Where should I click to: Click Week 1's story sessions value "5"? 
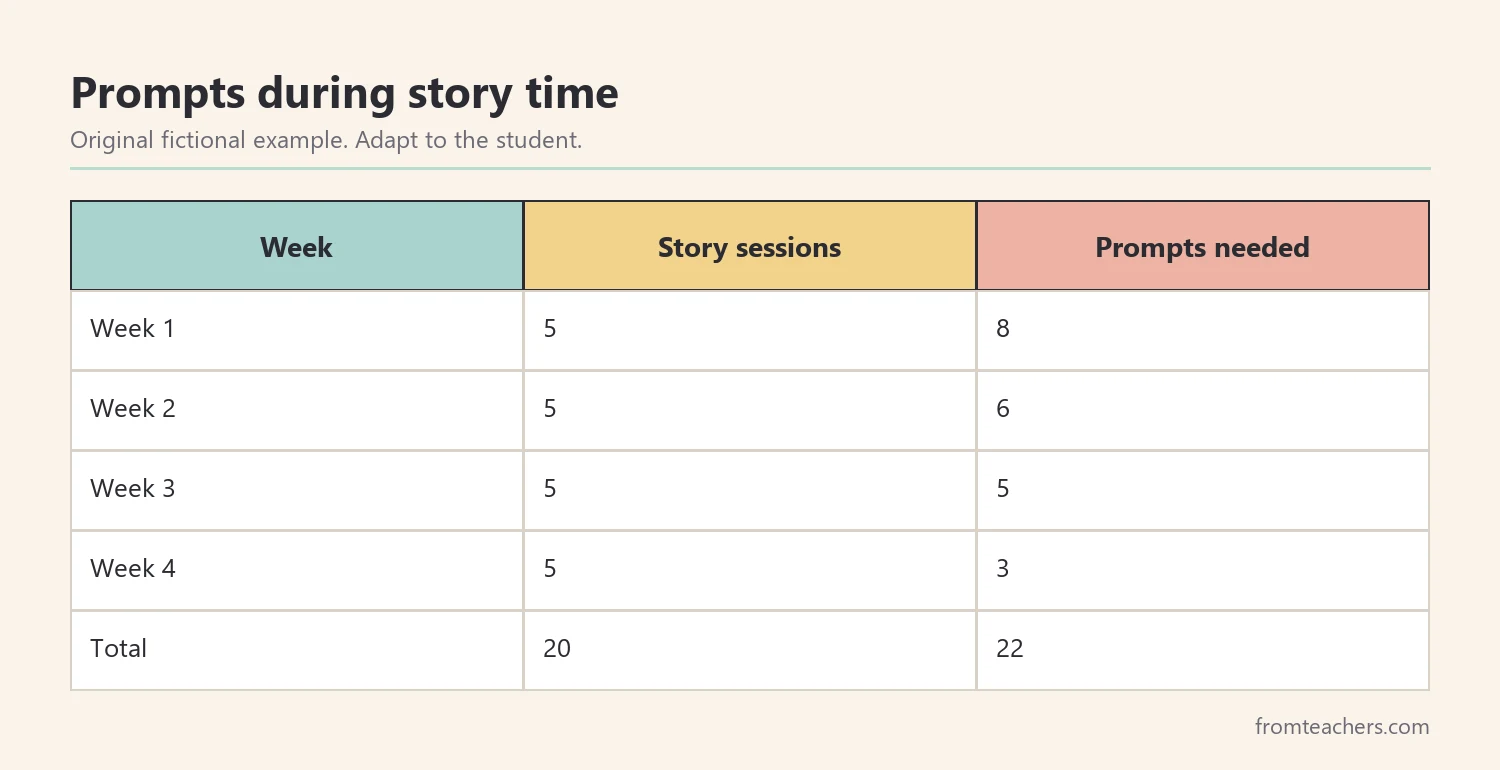click(550, 329)
